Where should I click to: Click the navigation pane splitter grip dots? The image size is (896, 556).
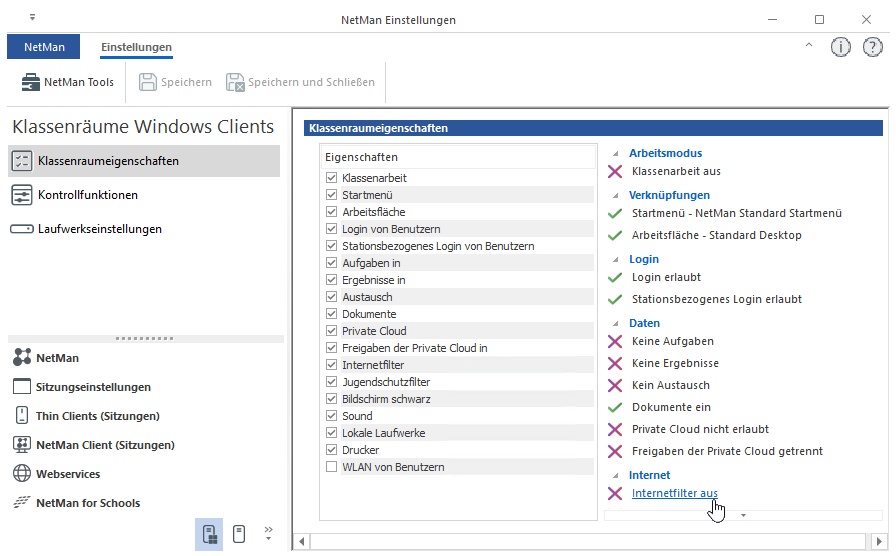[x=145, y=338]
